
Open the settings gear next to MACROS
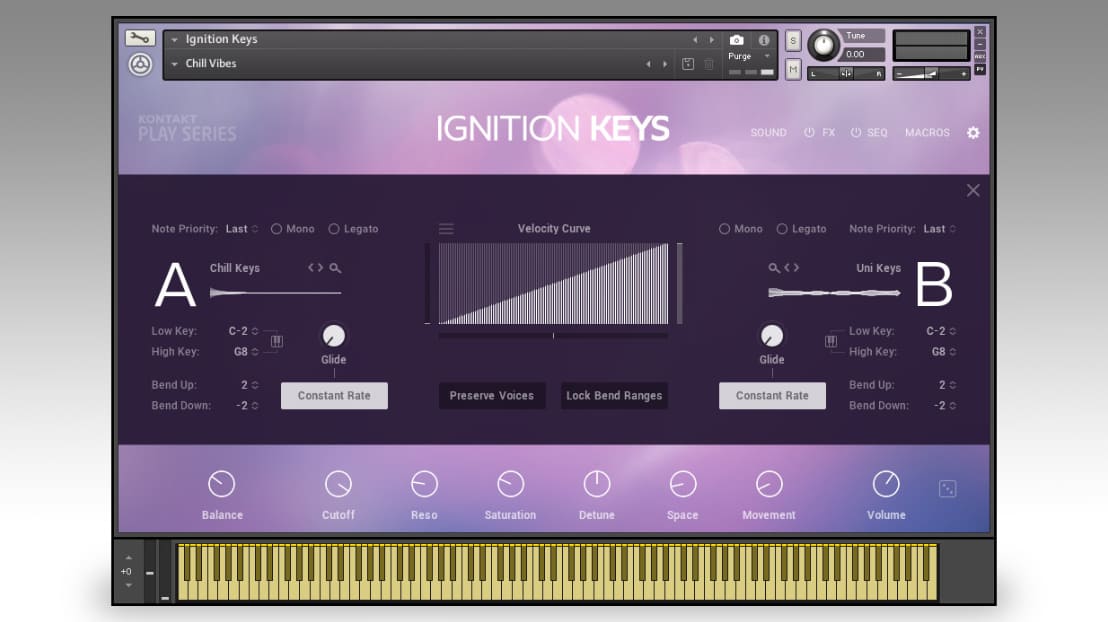coord(972,132)
